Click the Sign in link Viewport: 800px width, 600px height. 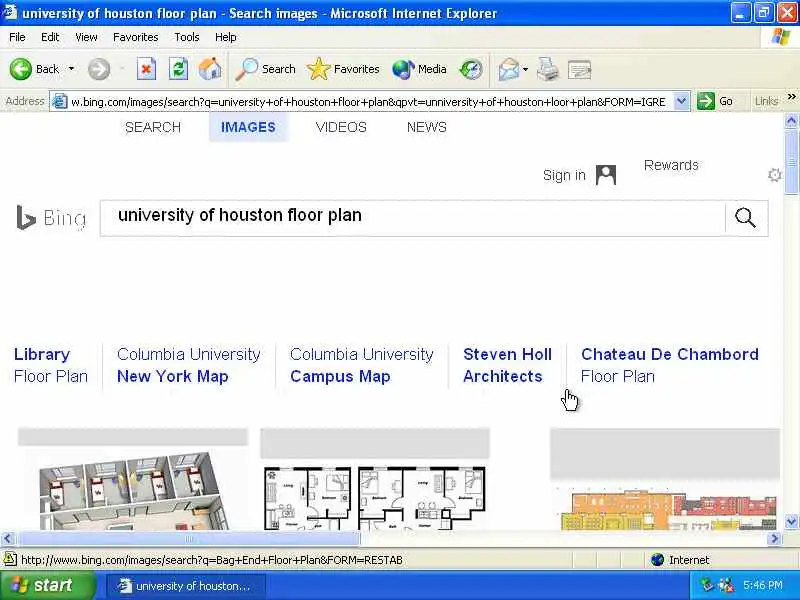click(564, 175)
